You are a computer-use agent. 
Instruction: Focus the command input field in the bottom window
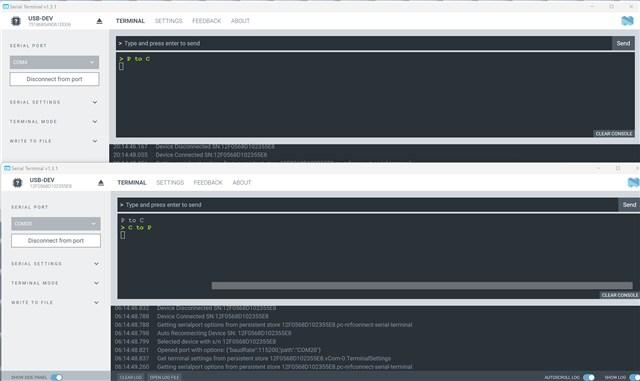coord(368,205)
